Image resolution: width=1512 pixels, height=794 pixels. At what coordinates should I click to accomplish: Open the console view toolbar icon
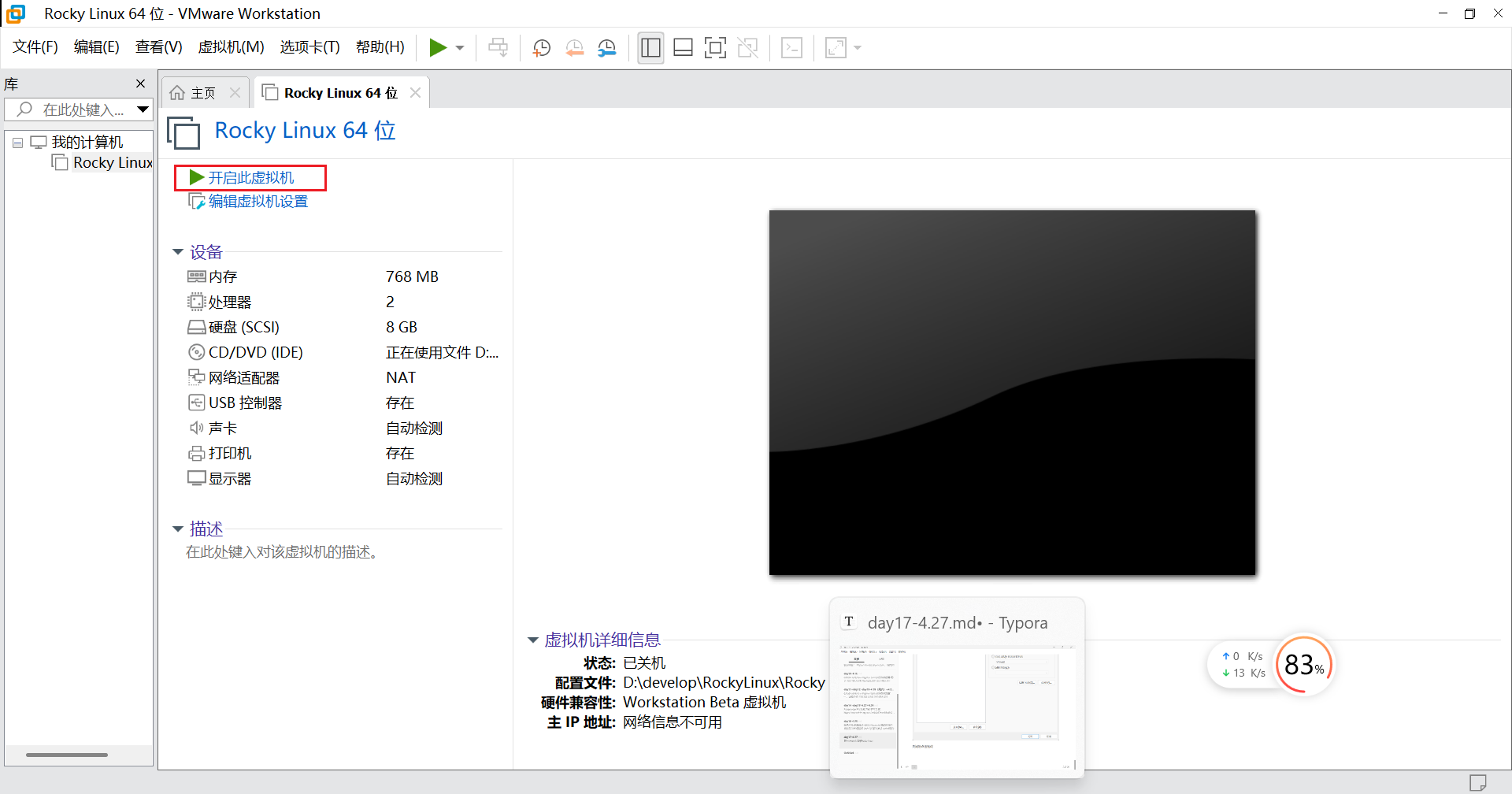tap(791, 48)
